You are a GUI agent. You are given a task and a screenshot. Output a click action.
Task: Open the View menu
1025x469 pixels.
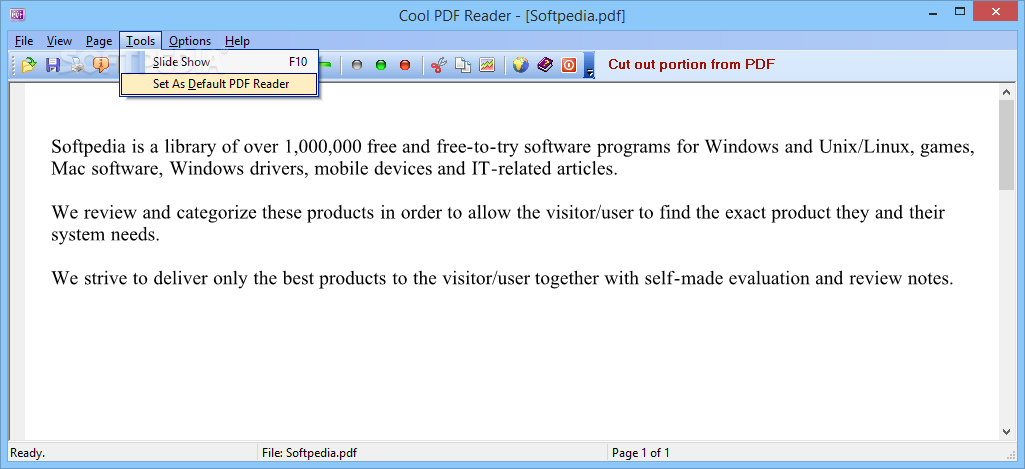pos(59,41)
